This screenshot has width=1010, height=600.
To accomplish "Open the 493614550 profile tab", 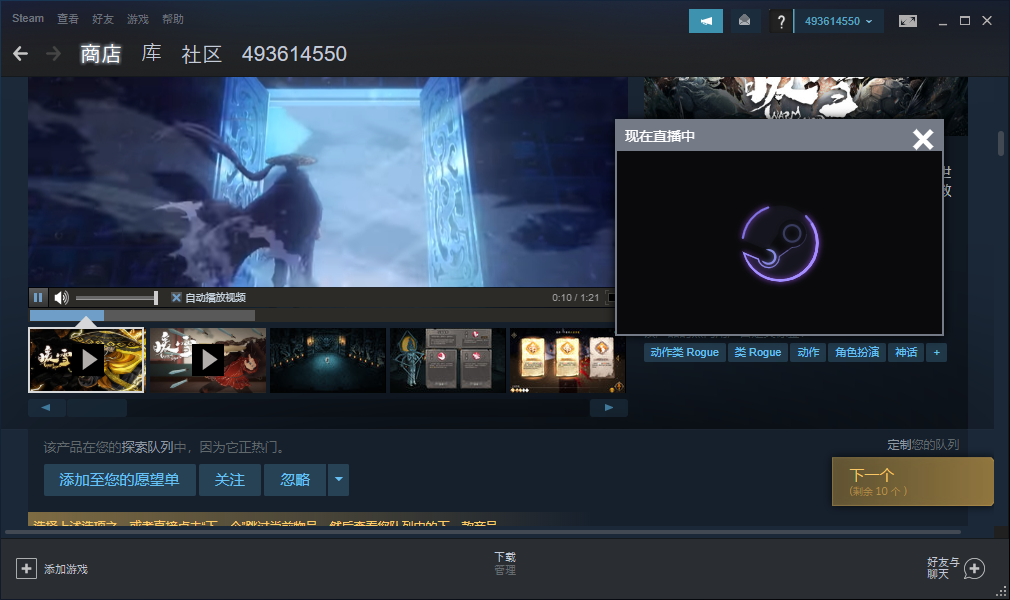I will (294, 53).
